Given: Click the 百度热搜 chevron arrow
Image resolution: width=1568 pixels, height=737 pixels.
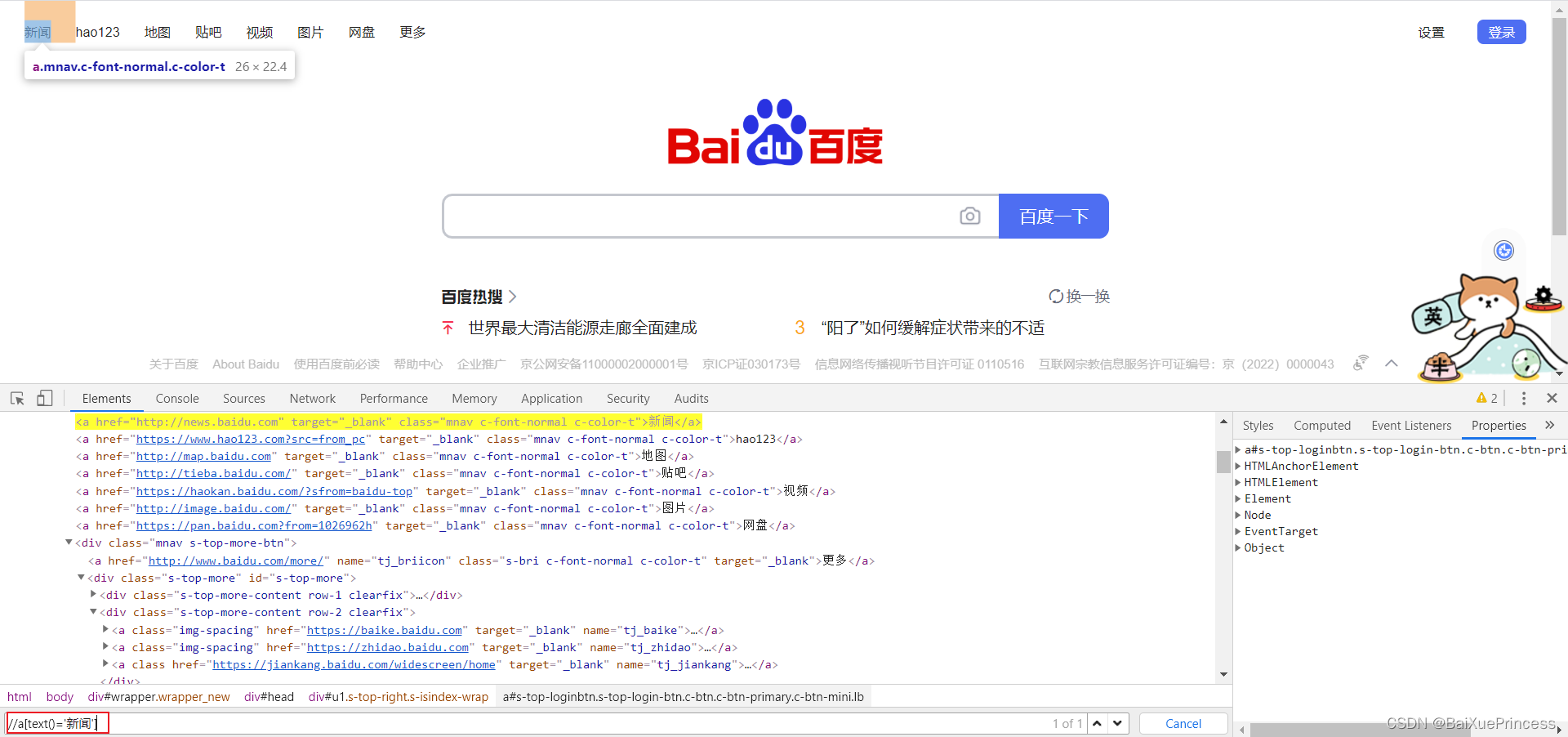Looking at the screenshot, I should pos(512,297).
